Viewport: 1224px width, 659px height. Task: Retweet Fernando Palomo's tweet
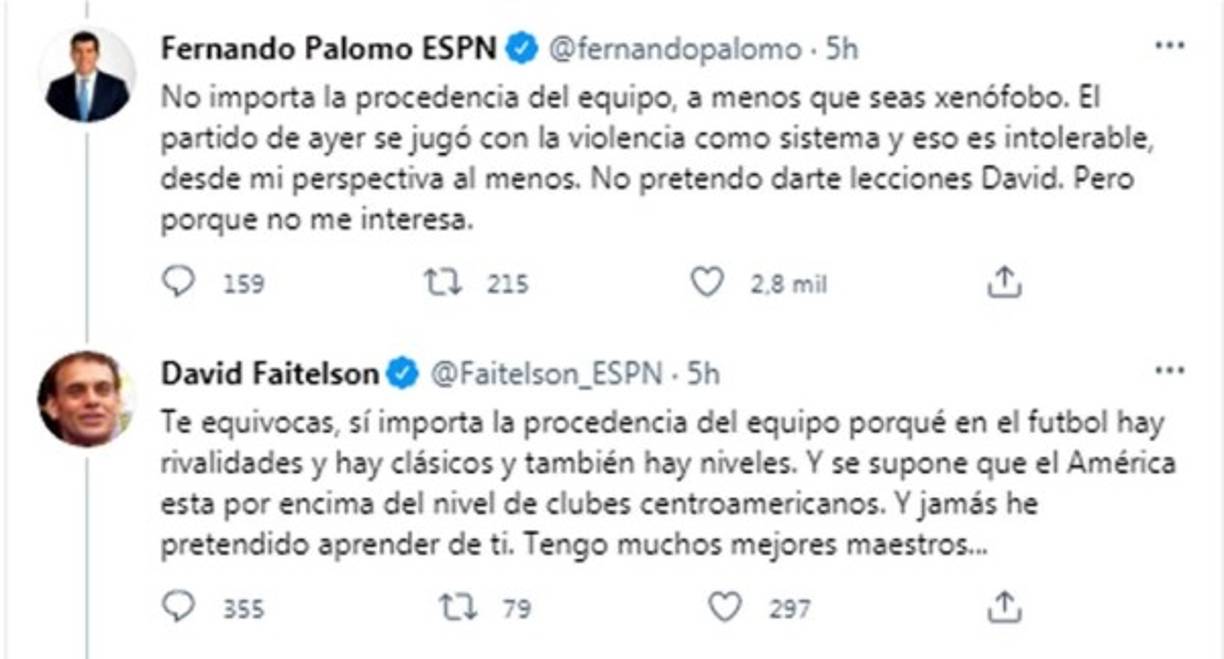(439, 284)
